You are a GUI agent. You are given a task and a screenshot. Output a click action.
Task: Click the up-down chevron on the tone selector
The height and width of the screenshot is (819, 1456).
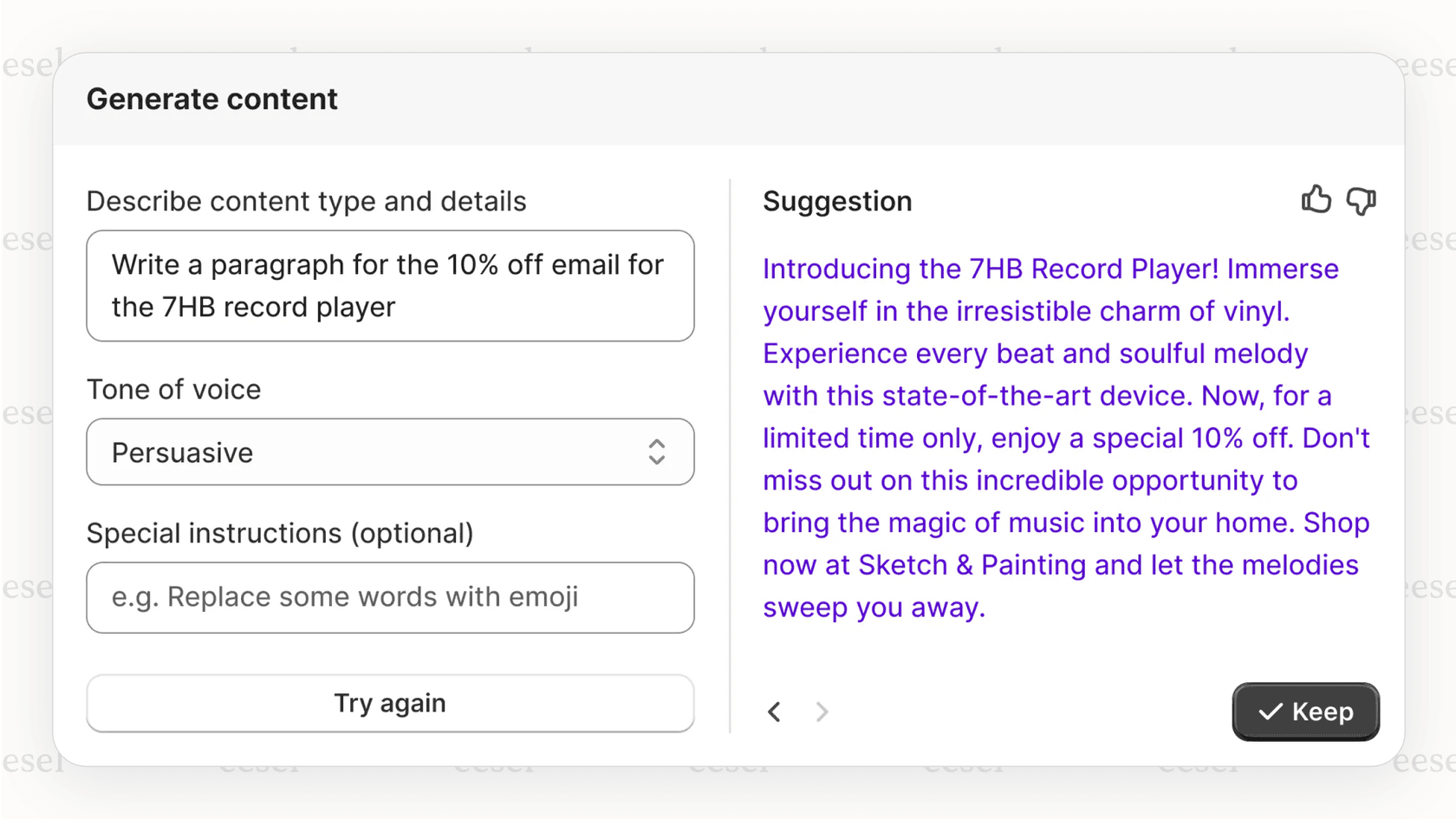(x=657, y=452)
